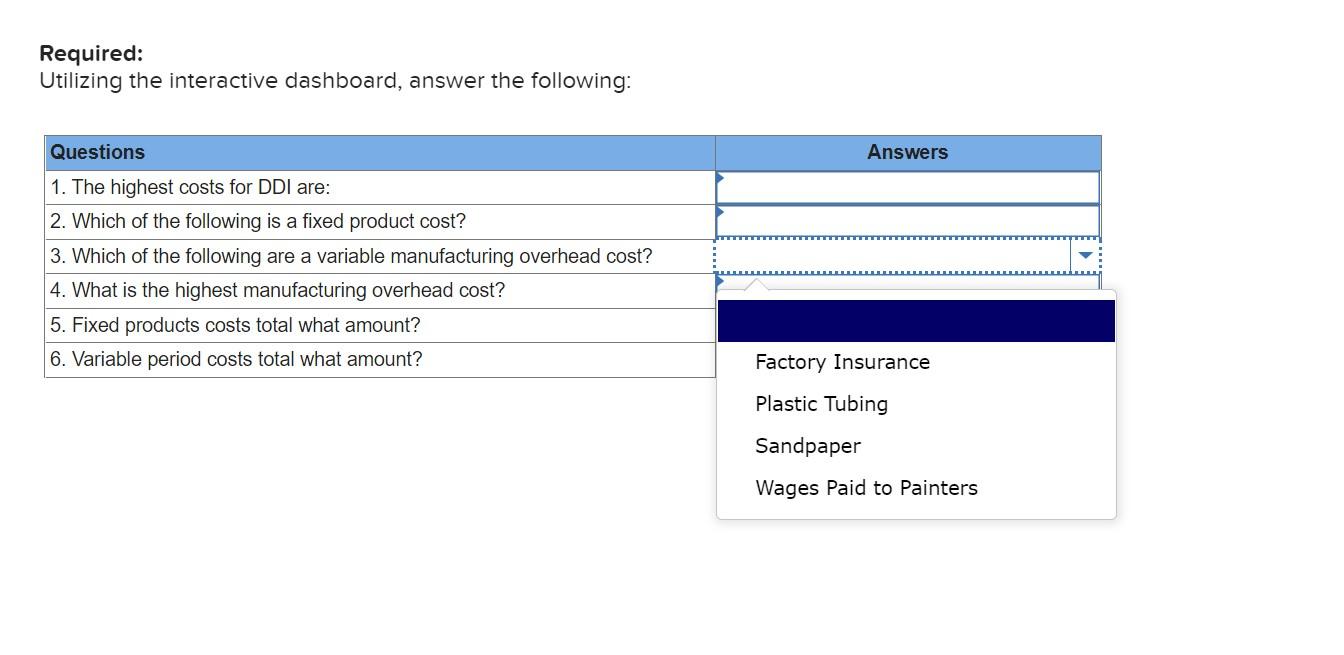Click the answer field for question 6
The width and height of the screenshot is (1344, 655).
[x=905, y=359]
